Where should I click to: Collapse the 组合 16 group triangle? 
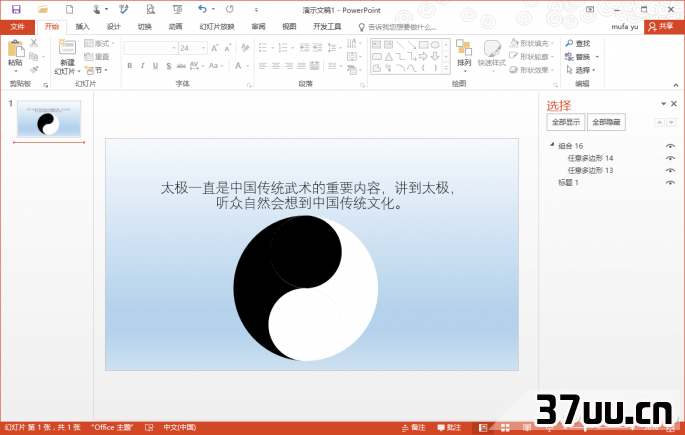point(552,145)
